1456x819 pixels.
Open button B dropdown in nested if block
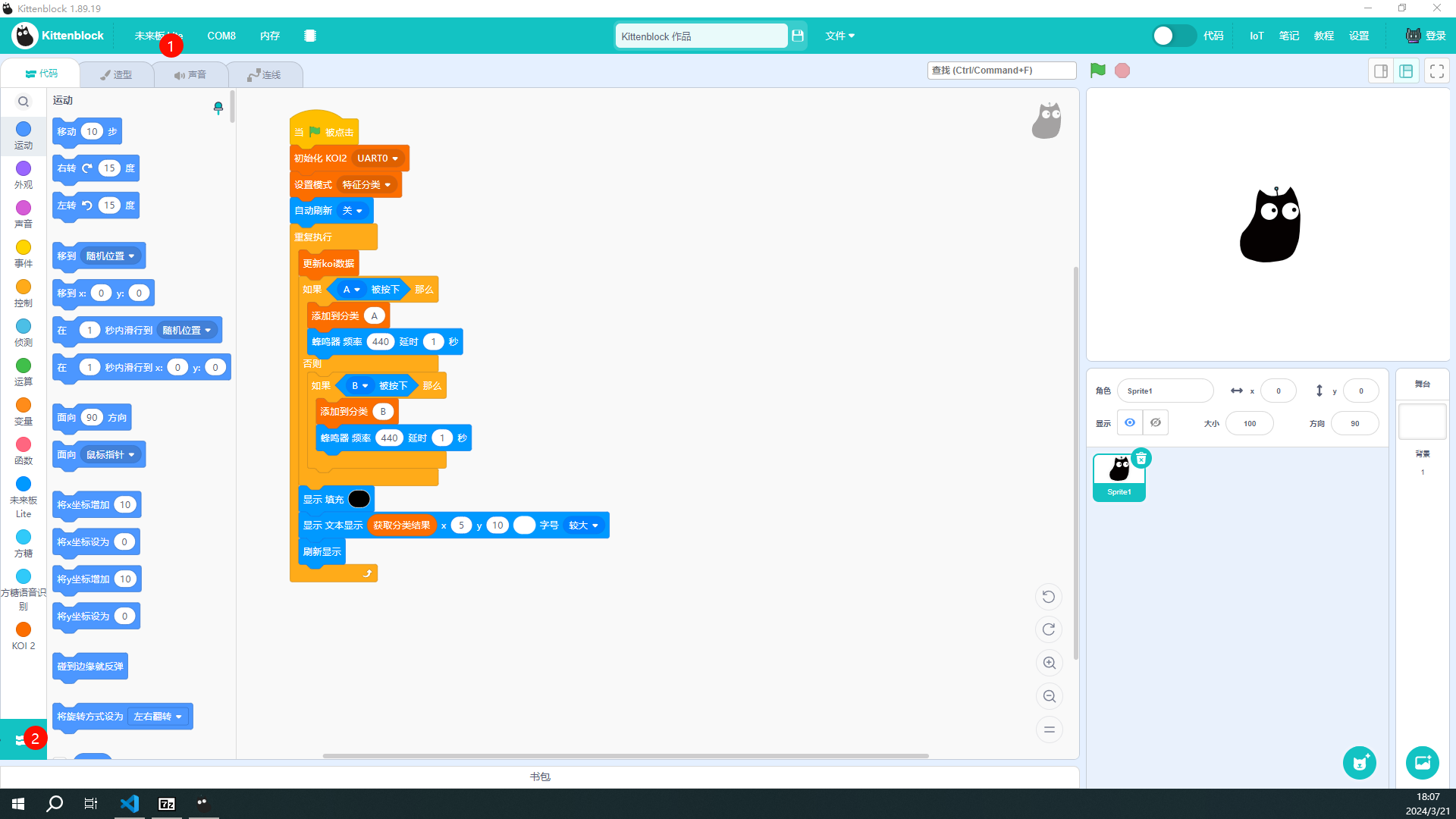pyautogui.click(x=359, y=386)
